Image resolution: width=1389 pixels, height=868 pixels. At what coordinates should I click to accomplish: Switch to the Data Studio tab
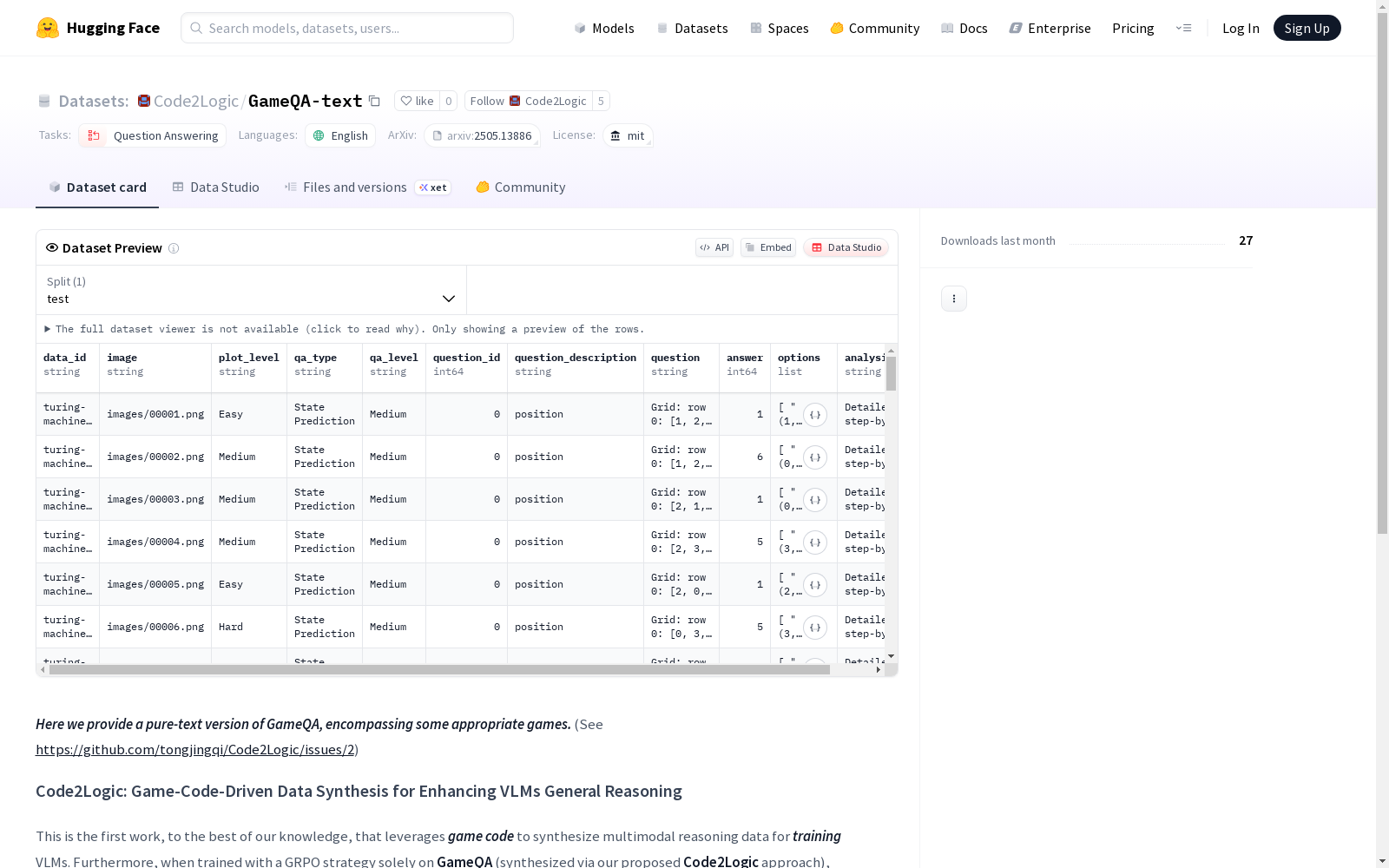click(x=215, y=187)
